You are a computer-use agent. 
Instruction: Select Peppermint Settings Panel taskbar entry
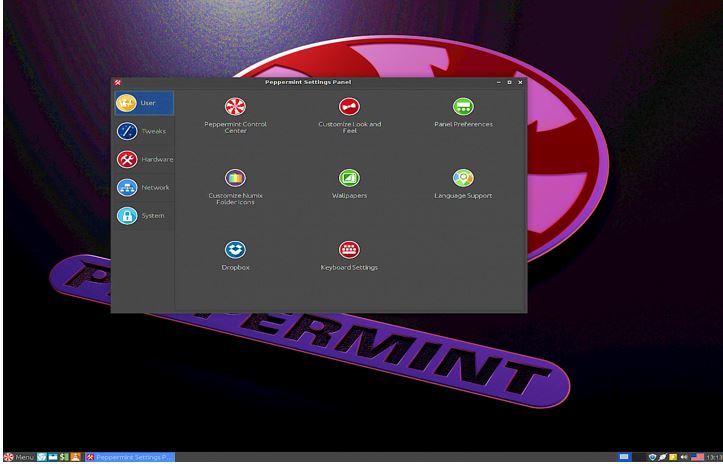click(x=130, y=457)
